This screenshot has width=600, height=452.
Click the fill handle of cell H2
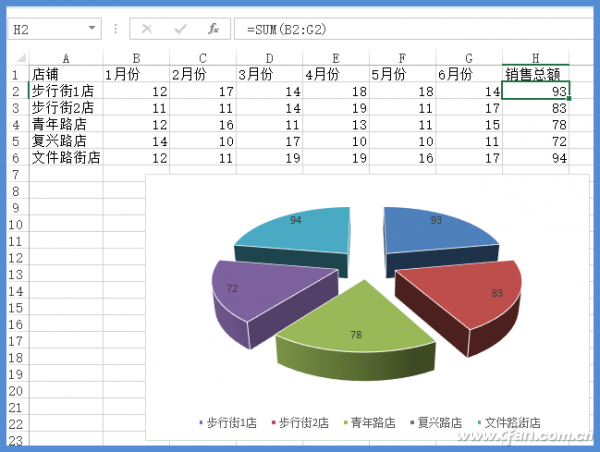click(569, 98)
